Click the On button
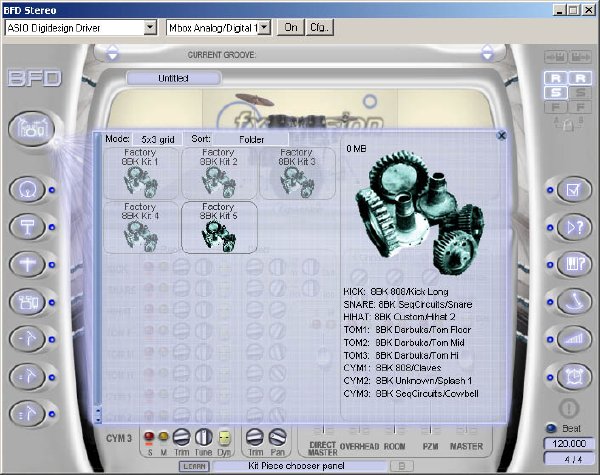Viewport: 600px width, 475px height. point(291,28)
